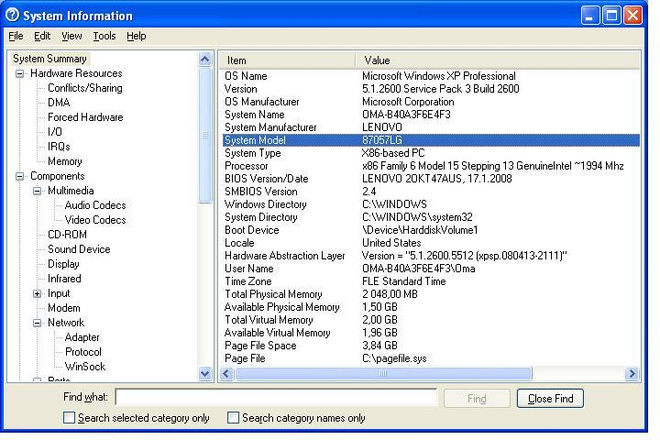
Task: Select WinSock tree item
Action: (85, 367)
